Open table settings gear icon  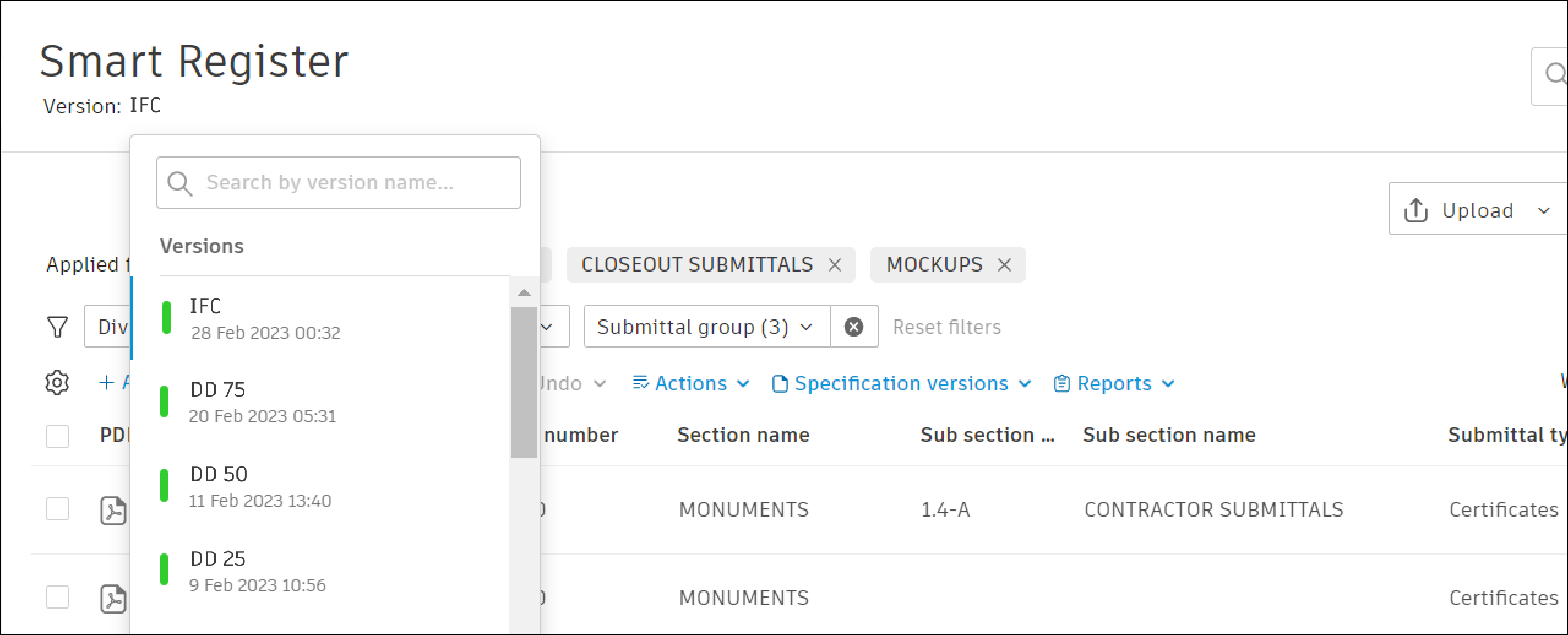click(x=57, y=383)
